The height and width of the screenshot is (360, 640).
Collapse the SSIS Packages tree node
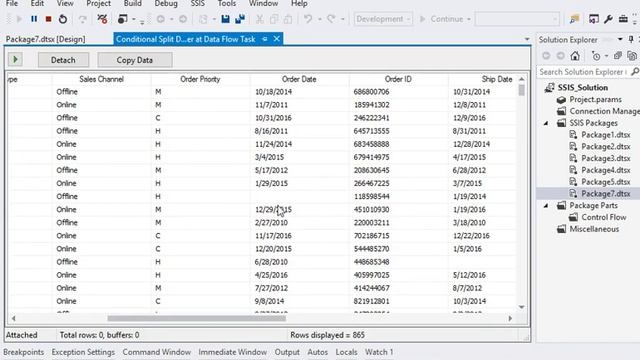[546, 123]
